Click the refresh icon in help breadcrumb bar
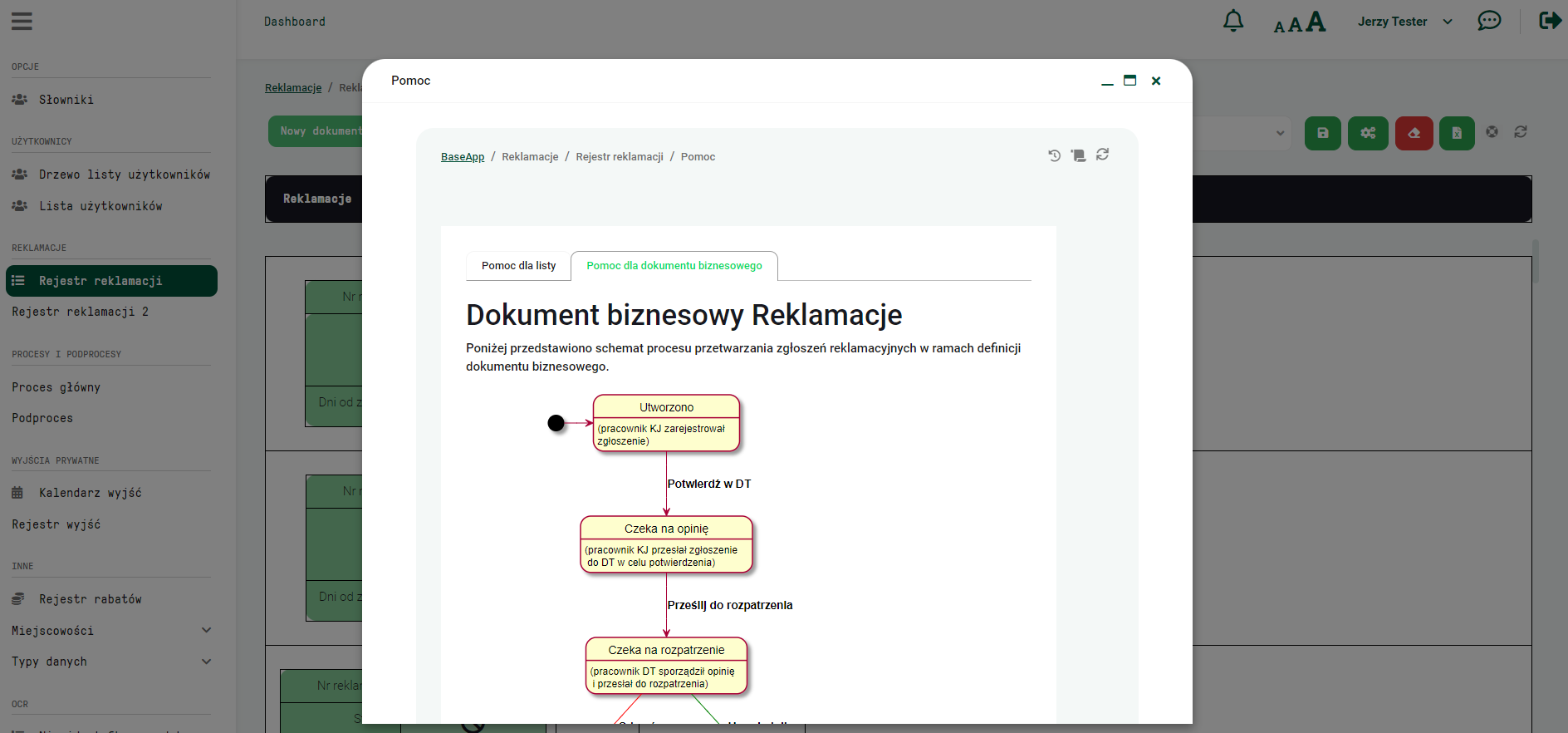 click(x=1102, y=155)
